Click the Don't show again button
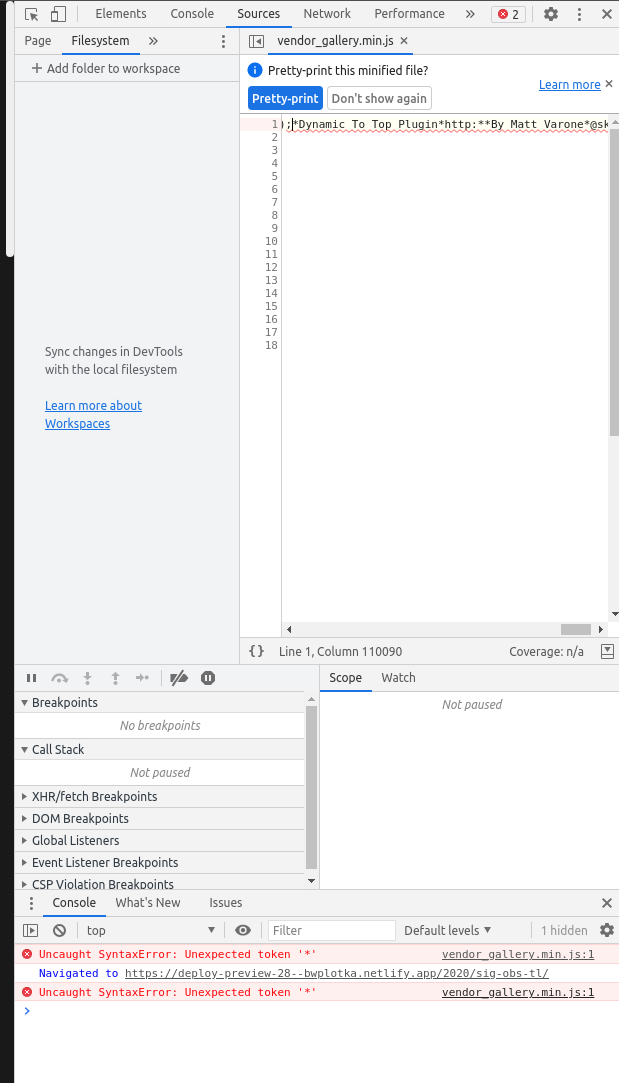This screenshot has width=619, height=1083. coord(379,98)
